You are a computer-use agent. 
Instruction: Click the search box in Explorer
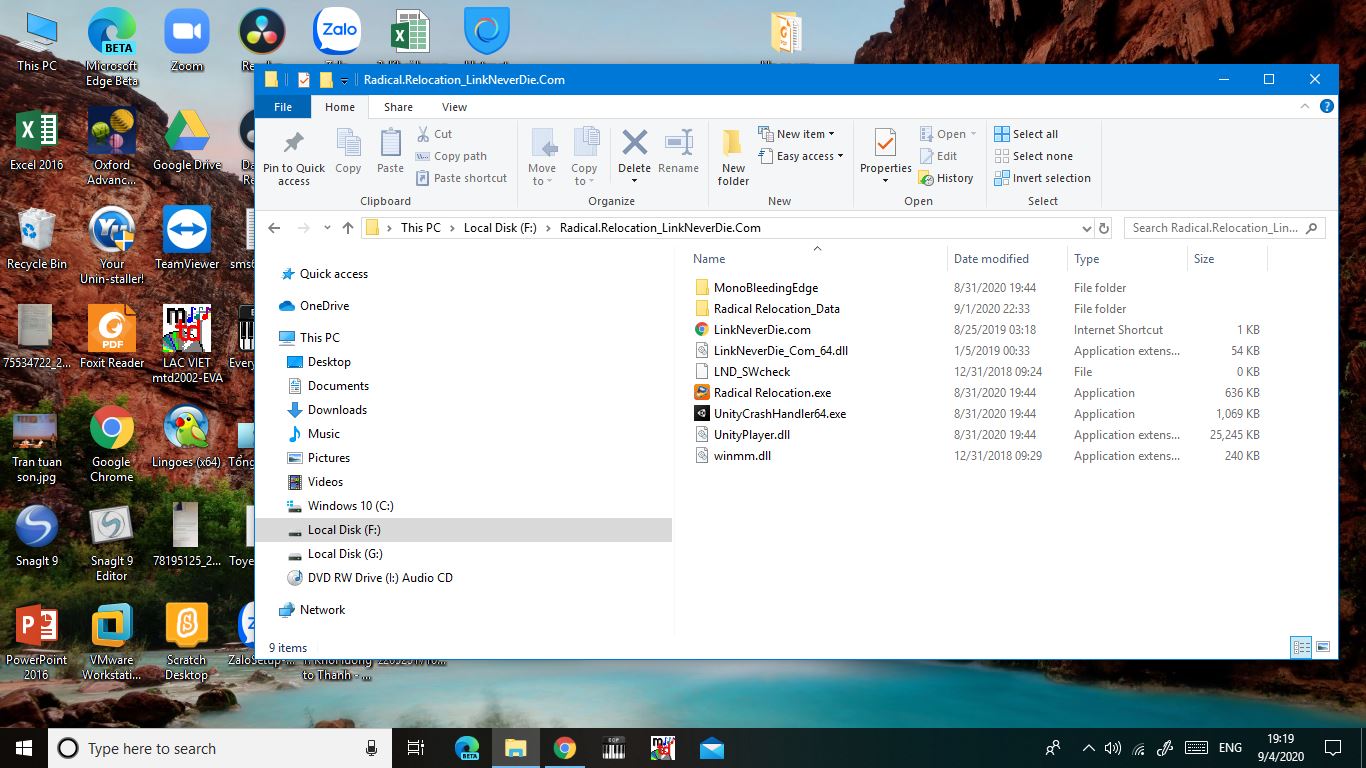tap(1215, 228)
